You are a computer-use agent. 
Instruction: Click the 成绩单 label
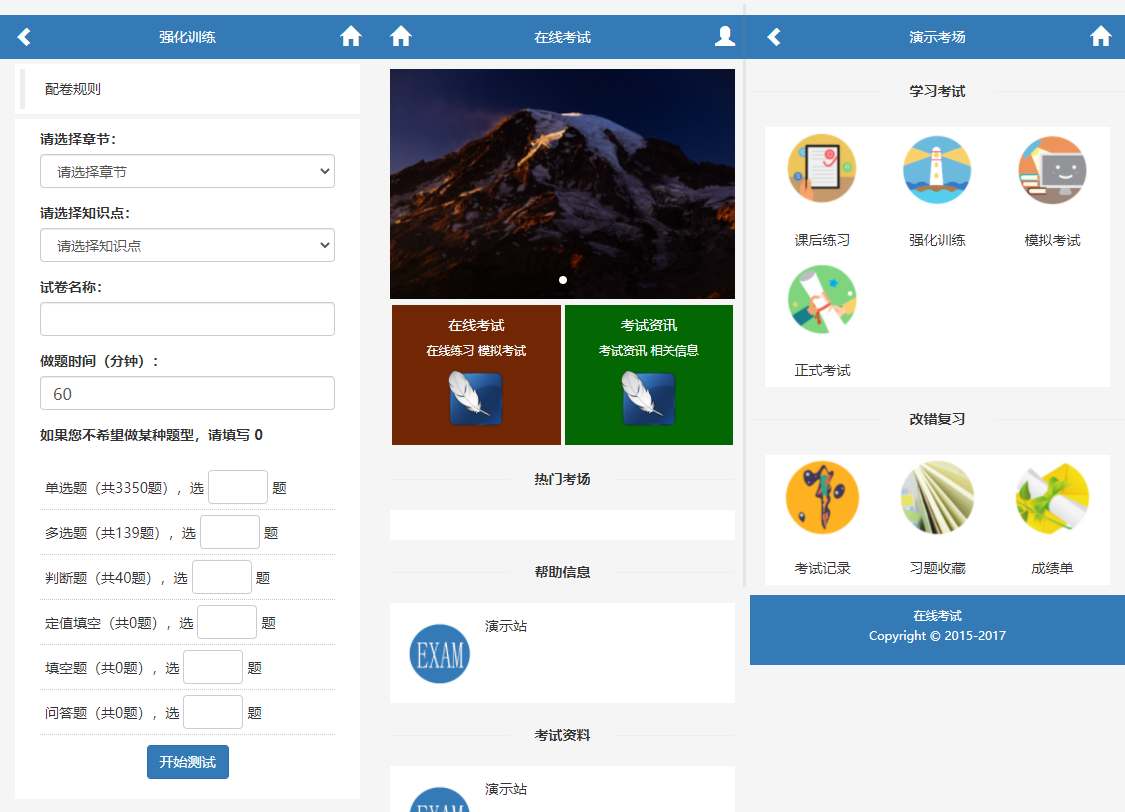click(x=1053, y=568)
